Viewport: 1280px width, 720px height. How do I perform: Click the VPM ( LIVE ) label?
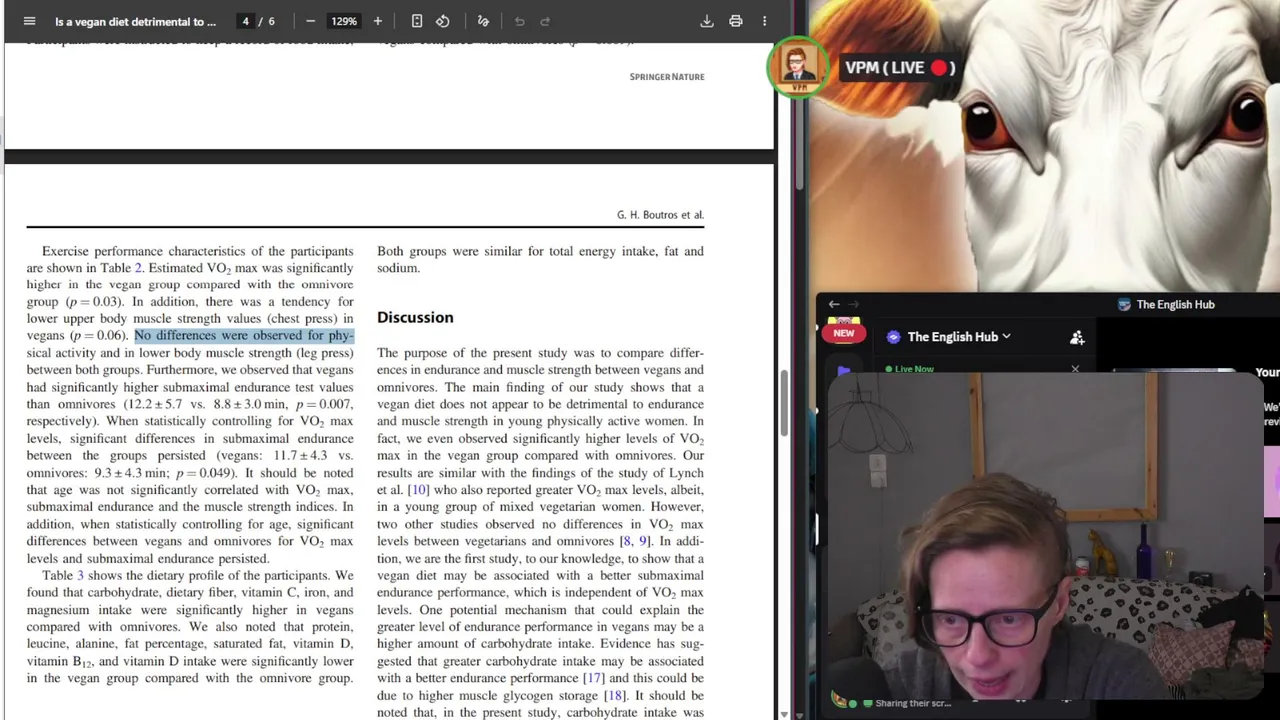900,68
